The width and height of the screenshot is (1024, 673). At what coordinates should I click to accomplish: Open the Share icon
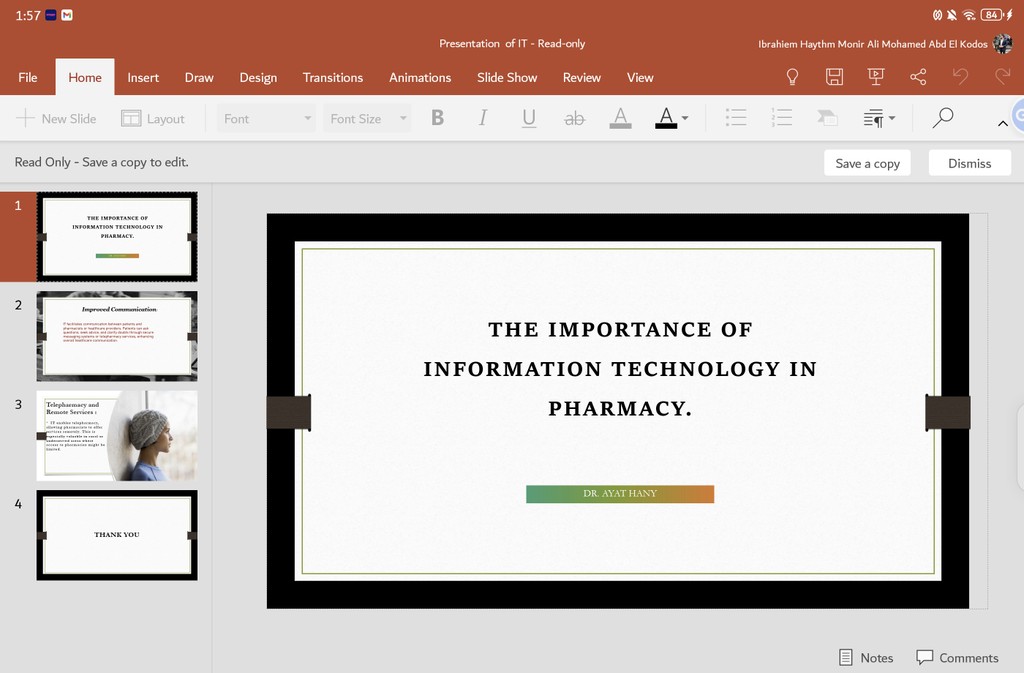click(918, 77)
